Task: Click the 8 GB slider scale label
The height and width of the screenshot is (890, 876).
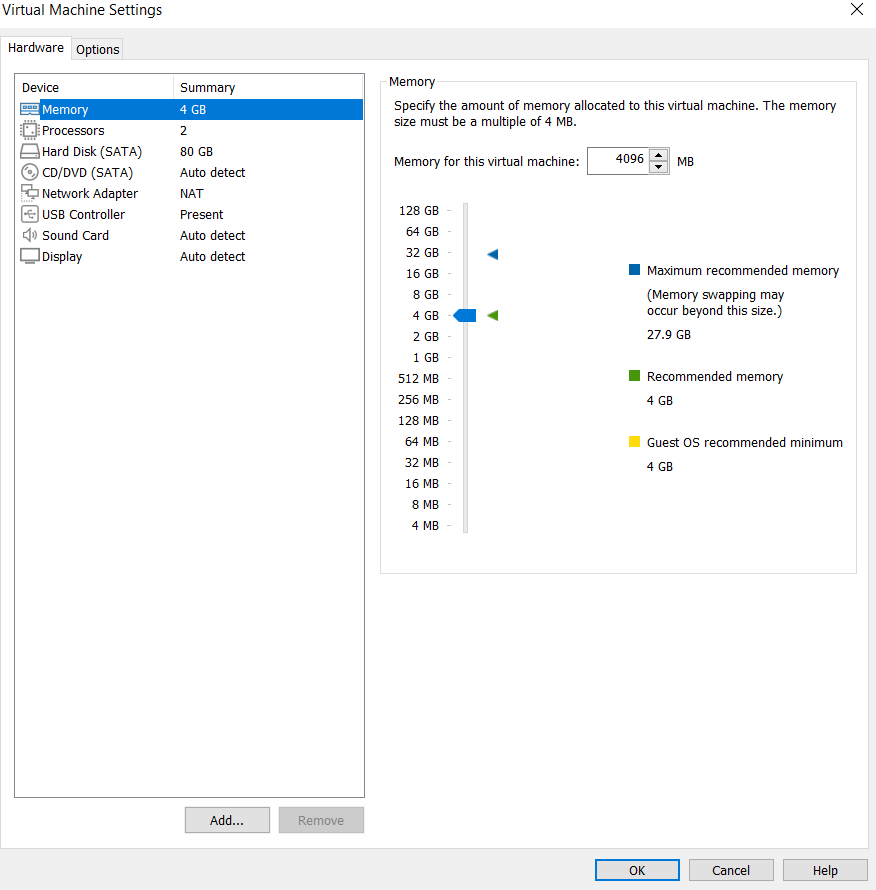Action: tap(426, 295)
